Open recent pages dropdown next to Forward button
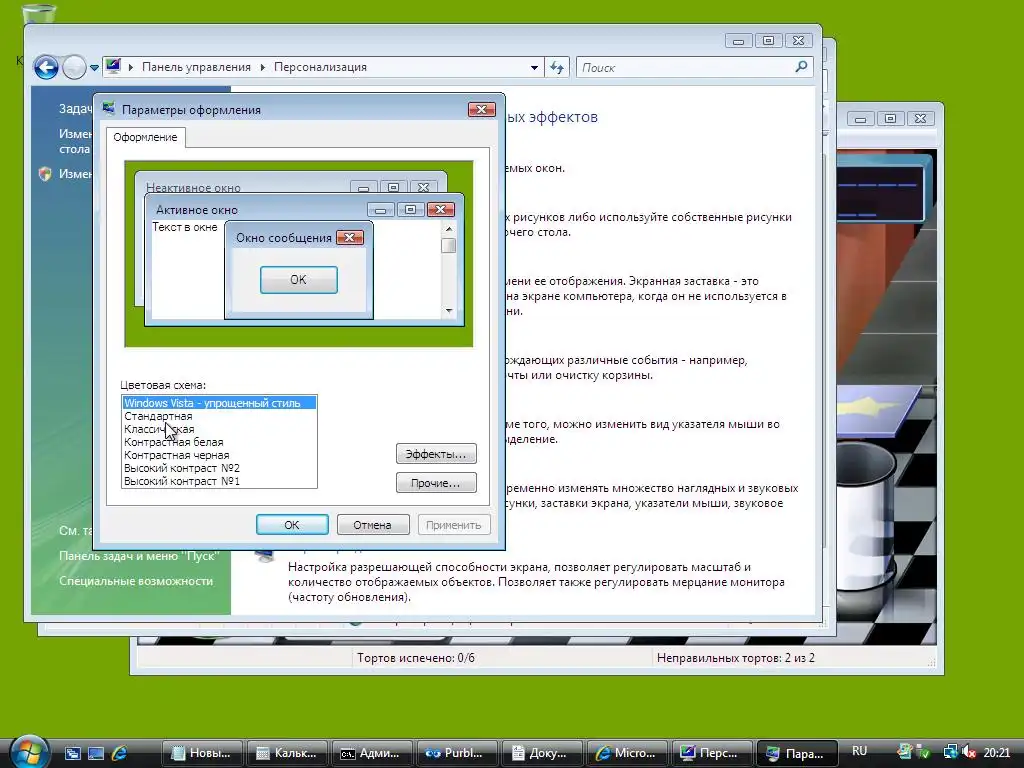Image resolution: width=1024 pixels, height=768 pixels. pyautogui.click(x=95, y=67)
